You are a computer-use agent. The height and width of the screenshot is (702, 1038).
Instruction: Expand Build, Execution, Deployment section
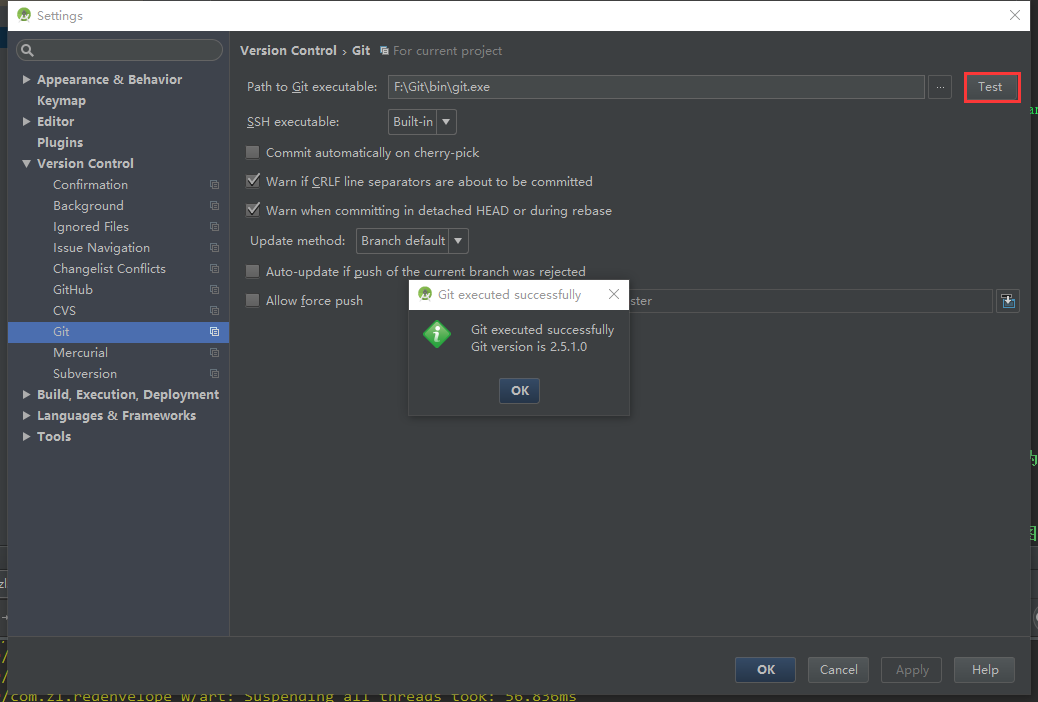point(26,395)
